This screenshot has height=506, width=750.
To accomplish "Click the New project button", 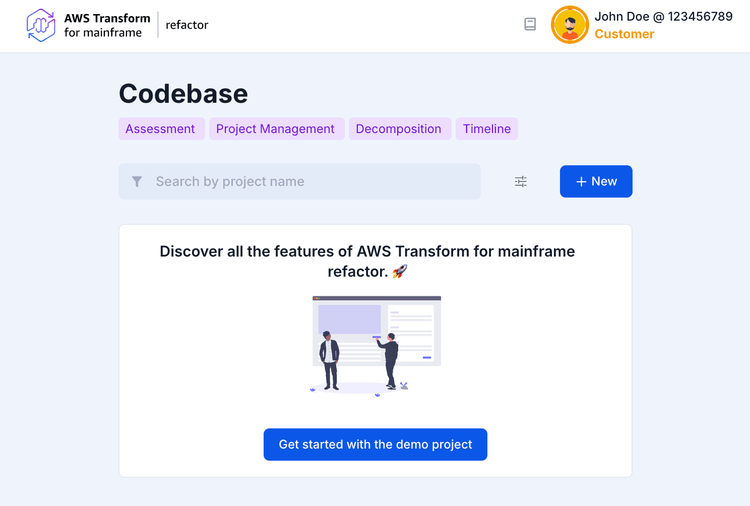I will (596, 181).
